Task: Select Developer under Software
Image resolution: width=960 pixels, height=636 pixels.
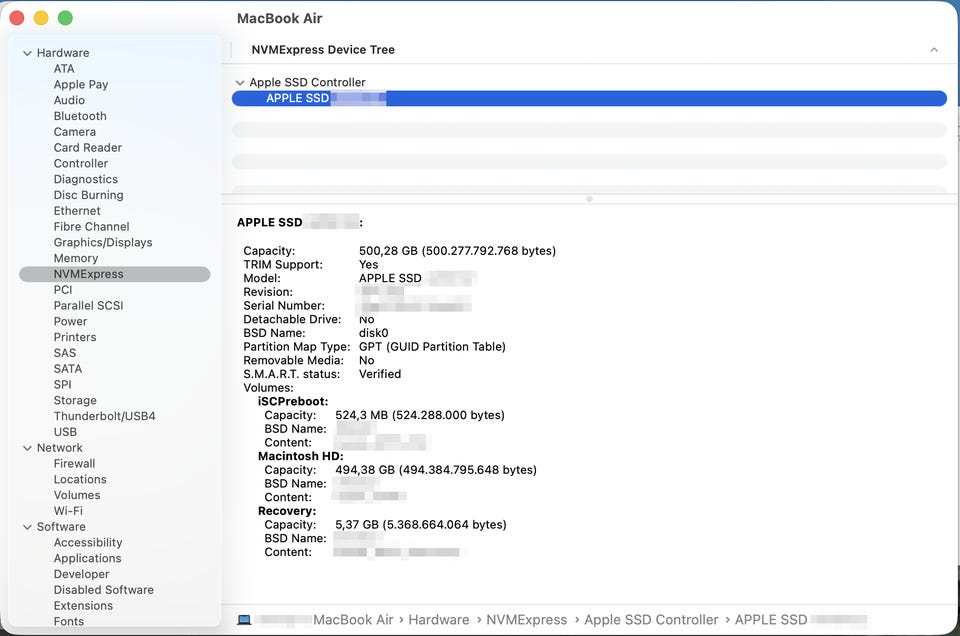Action: coord(81,574)
